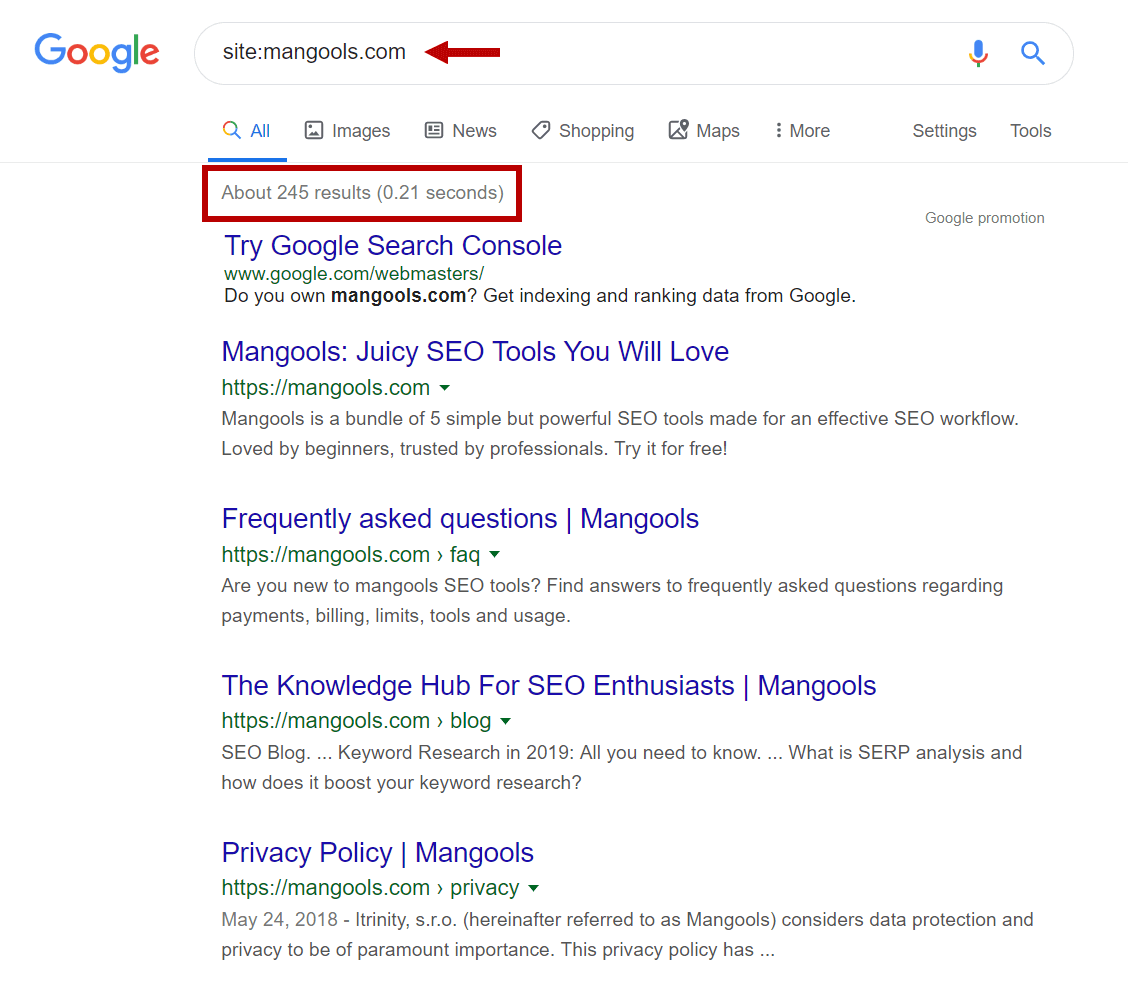
Task: Open the Try Google Search Console link
Action: pos(393,246)
